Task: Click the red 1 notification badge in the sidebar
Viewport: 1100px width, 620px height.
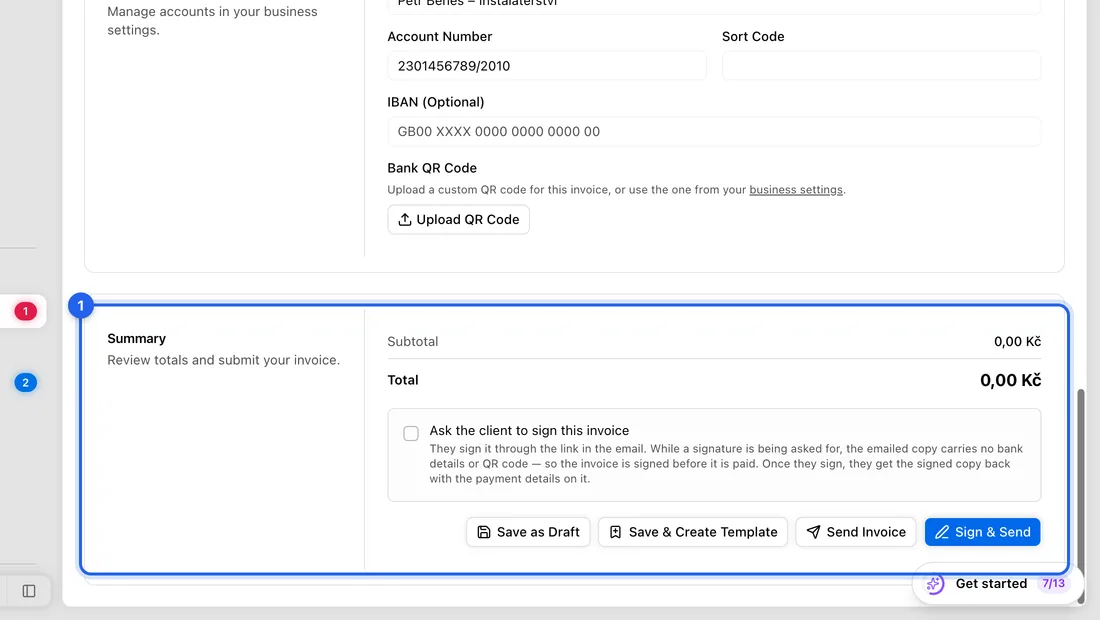Action: 25,311
